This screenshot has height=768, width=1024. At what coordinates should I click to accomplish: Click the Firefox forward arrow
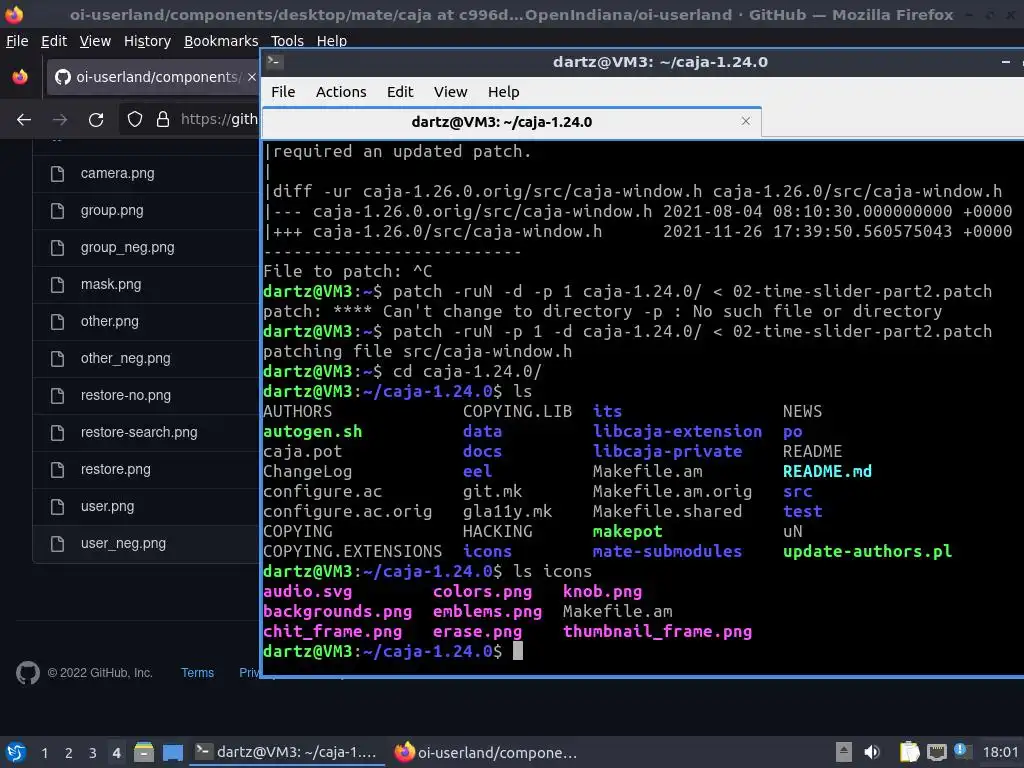pos(60,120)
